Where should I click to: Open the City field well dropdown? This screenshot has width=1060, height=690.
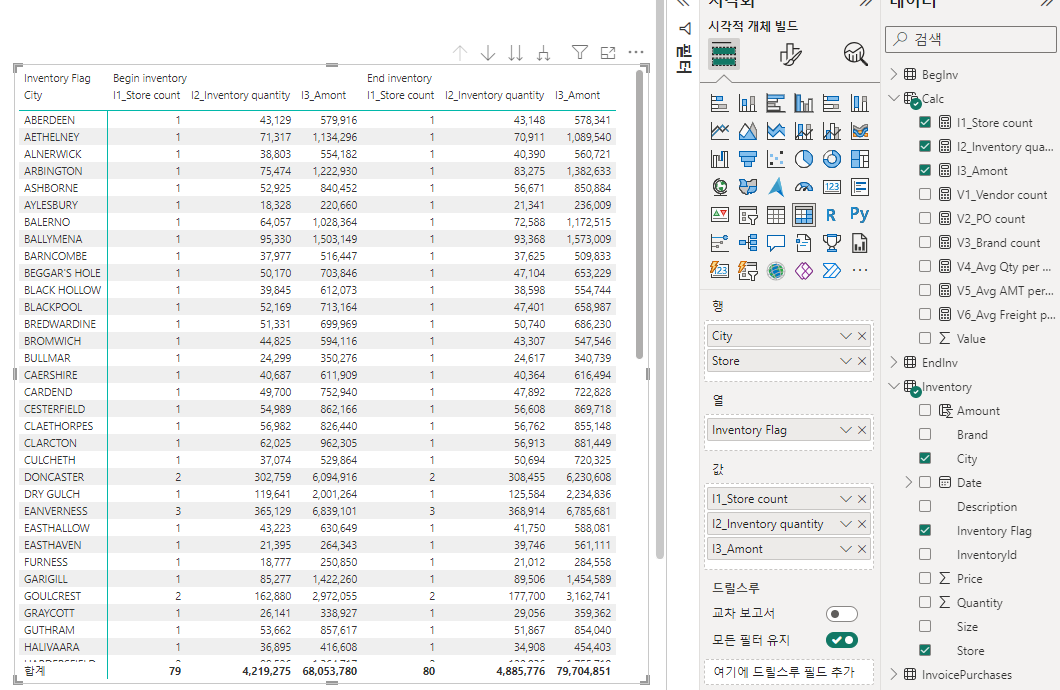point(846,336)
